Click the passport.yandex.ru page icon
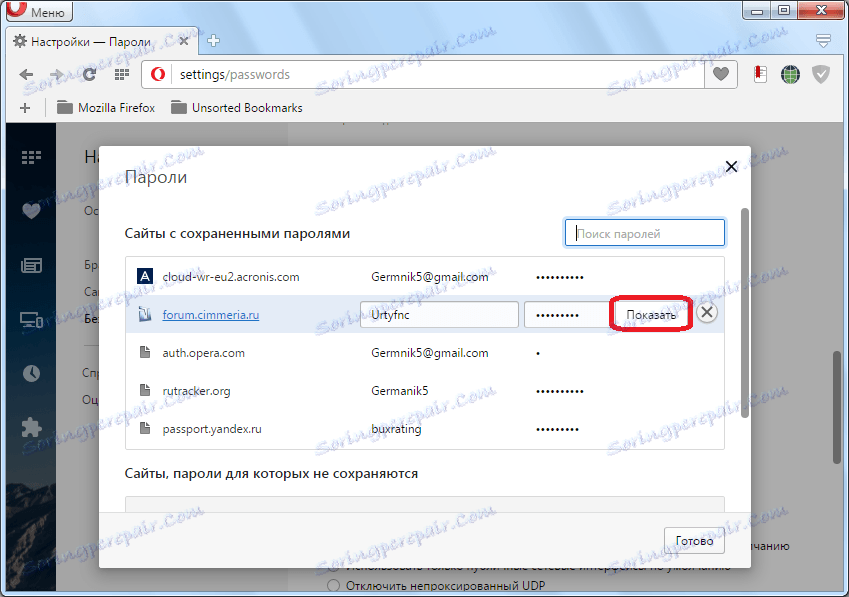The height and width of the screenshot is (597, 849). pyautogui.click(x=145, y=428)
